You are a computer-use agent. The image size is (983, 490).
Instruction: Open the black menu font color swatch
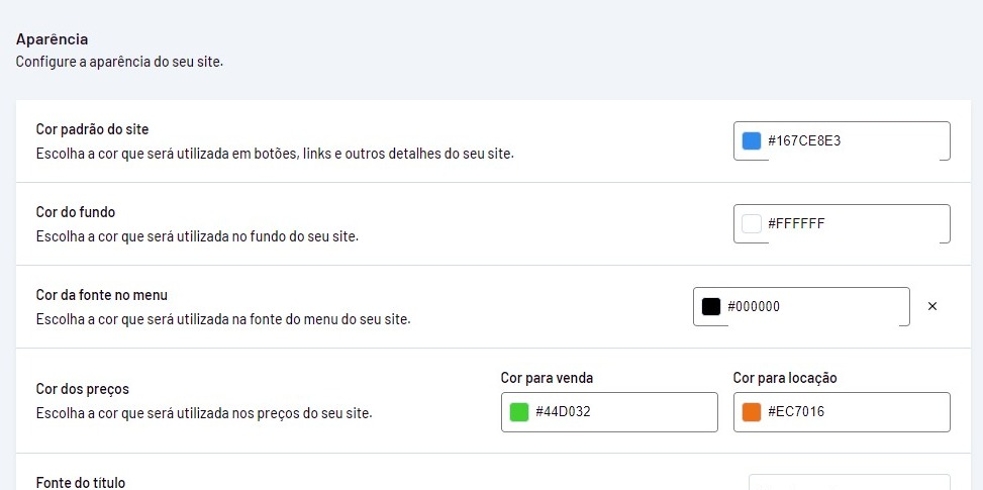coord(711,307)
